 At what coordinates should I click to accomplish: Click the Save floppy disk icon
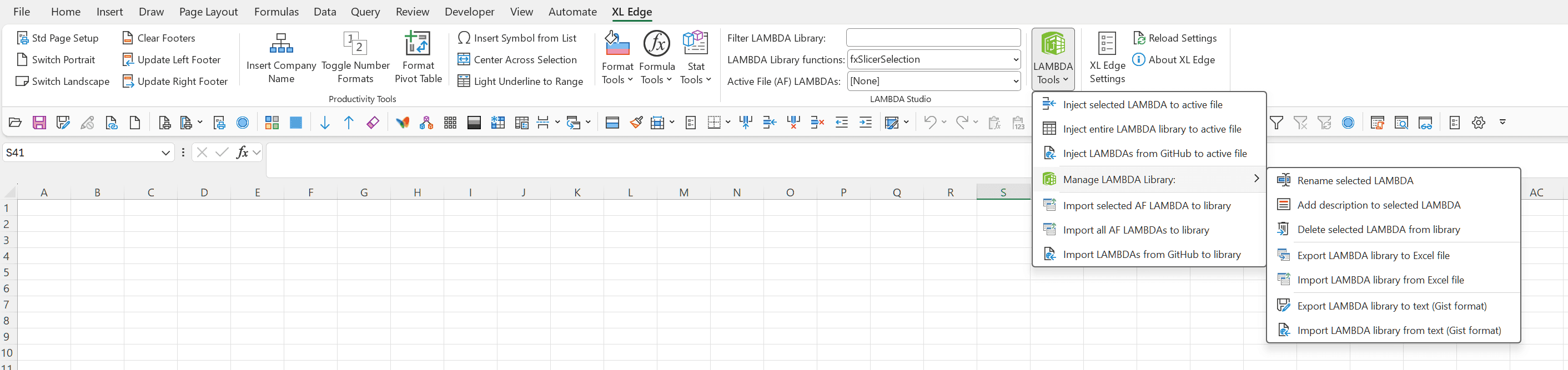point(39,123)
